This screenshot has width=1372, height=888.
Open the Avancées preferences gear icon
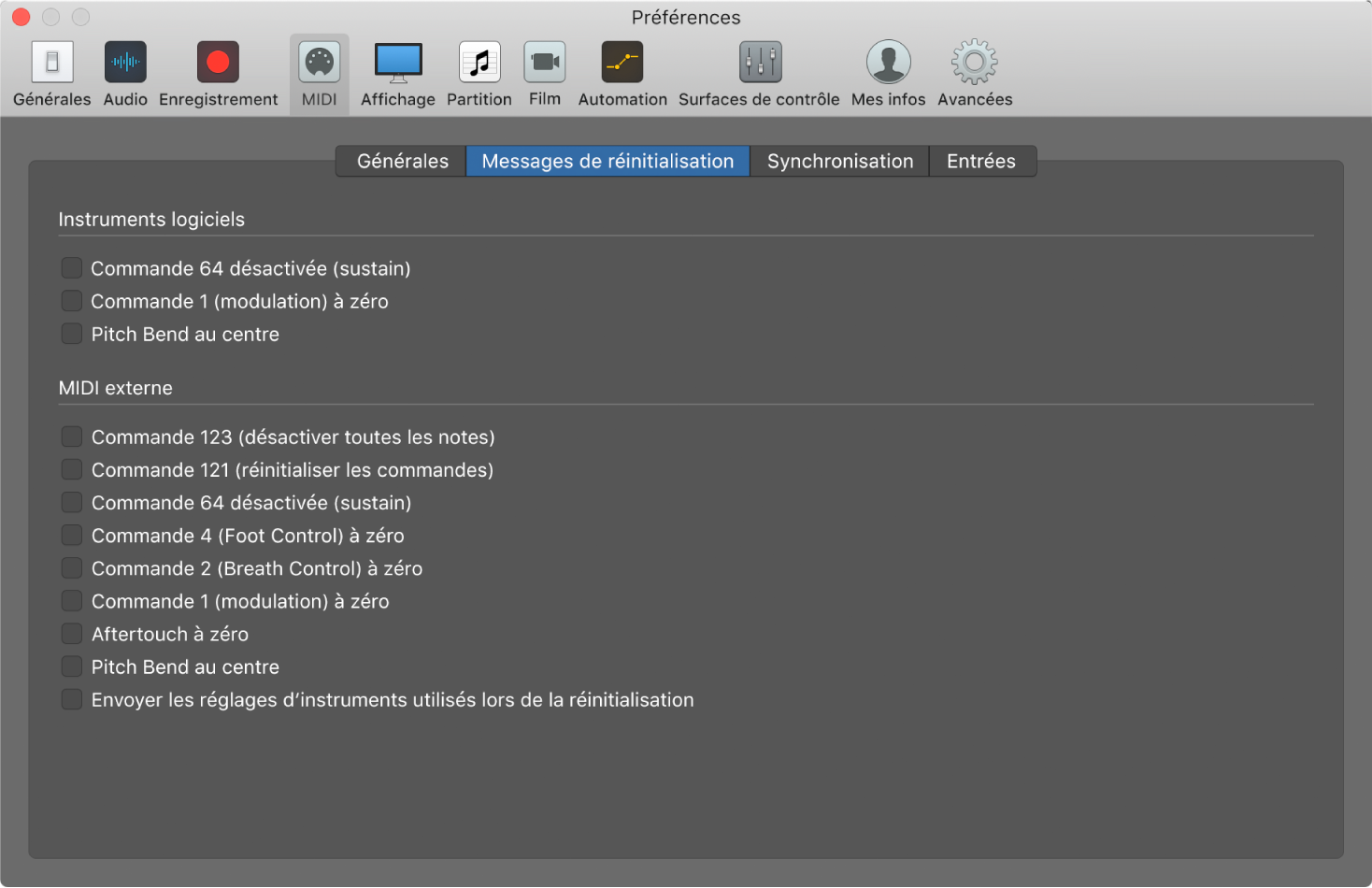click(x=975, y=63)
